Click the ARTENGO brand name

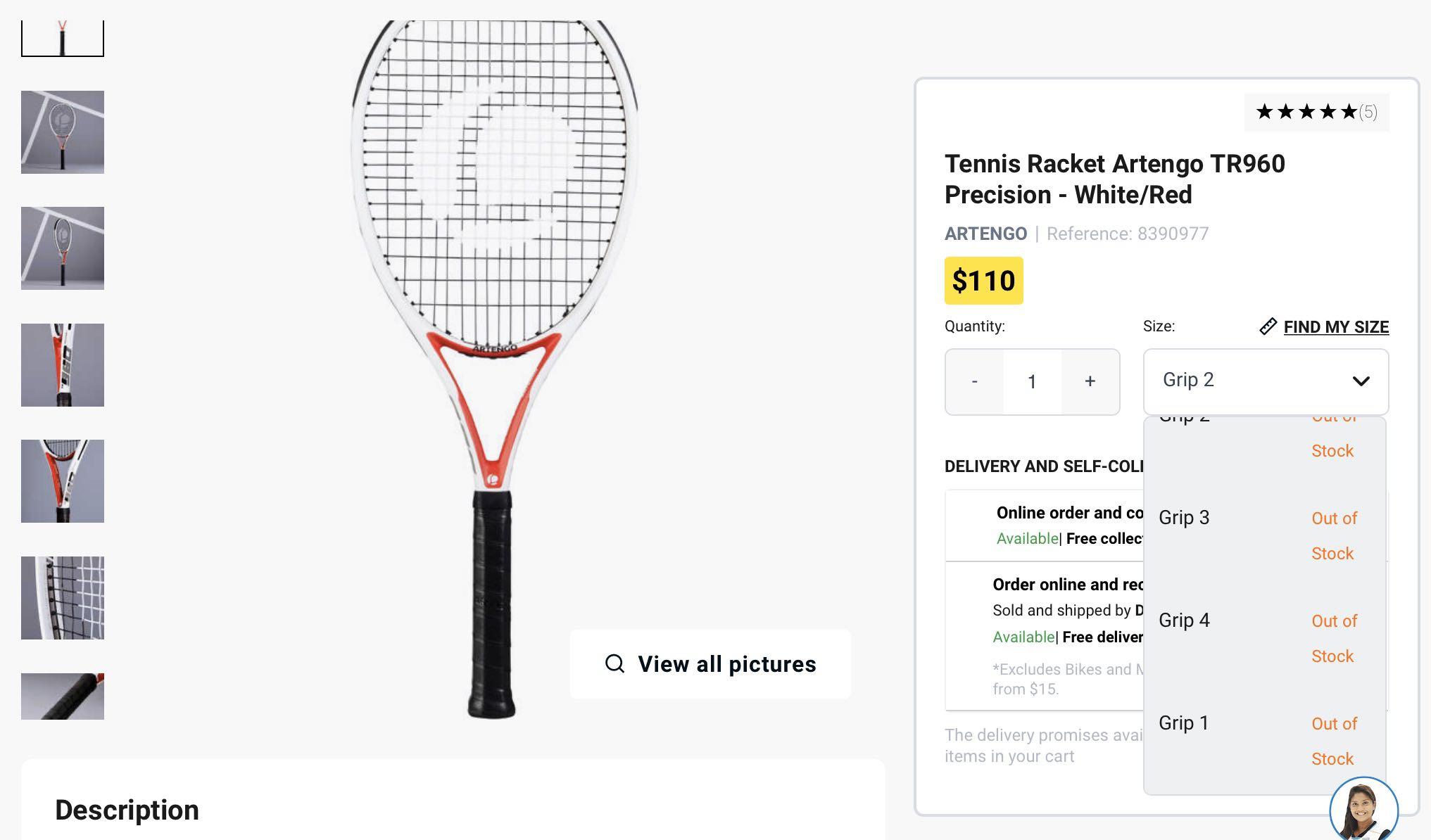pos(985,234)
